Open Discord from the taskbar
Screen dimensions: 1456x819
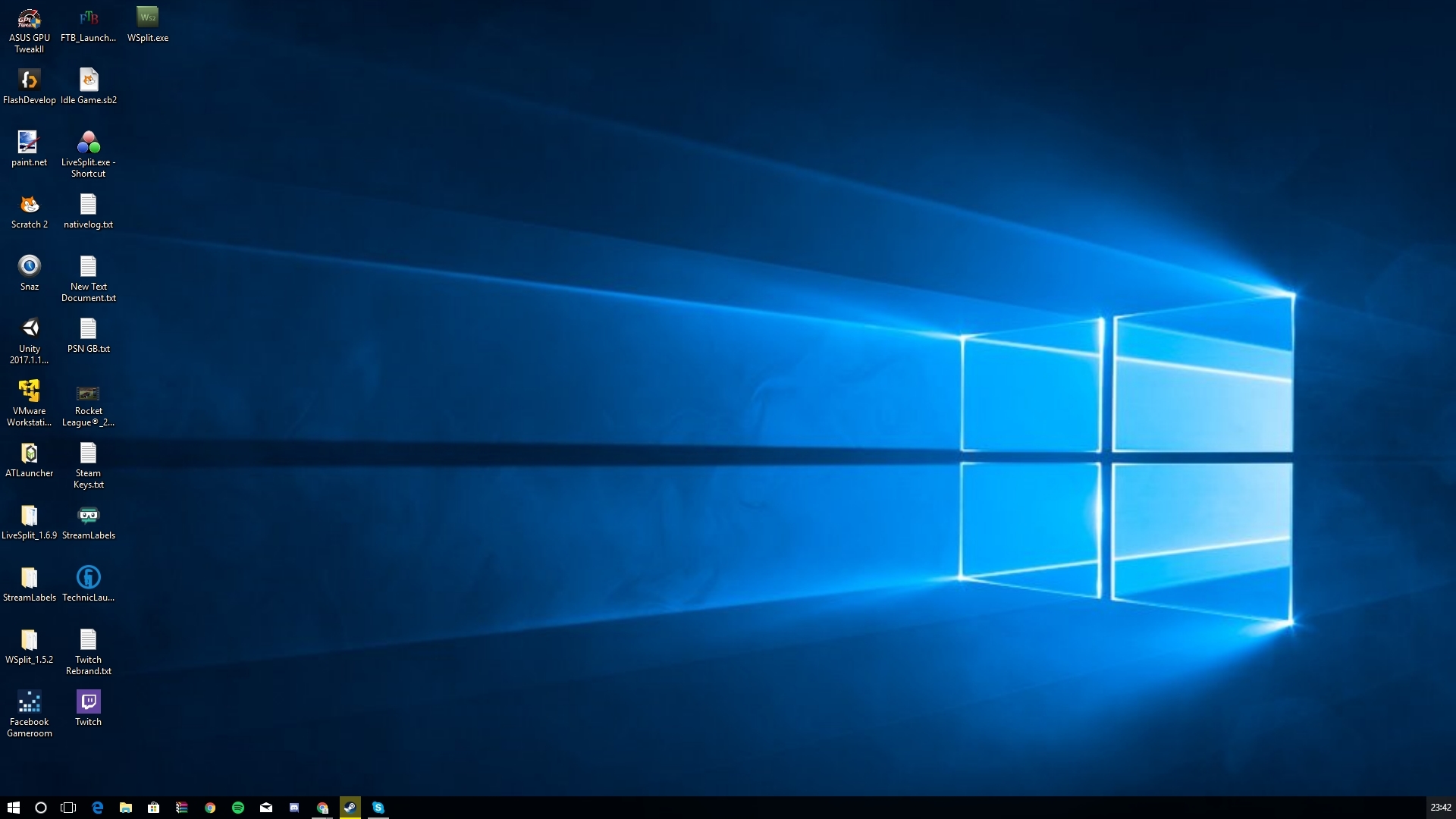coord(294,808)
